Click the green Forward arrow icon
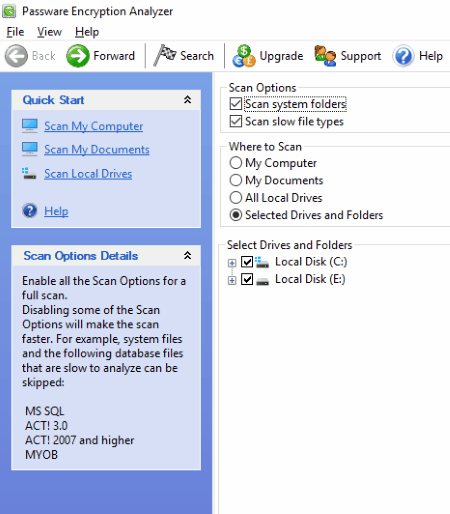The width and height of the screenshot is (450, 514). click(78, 56)
